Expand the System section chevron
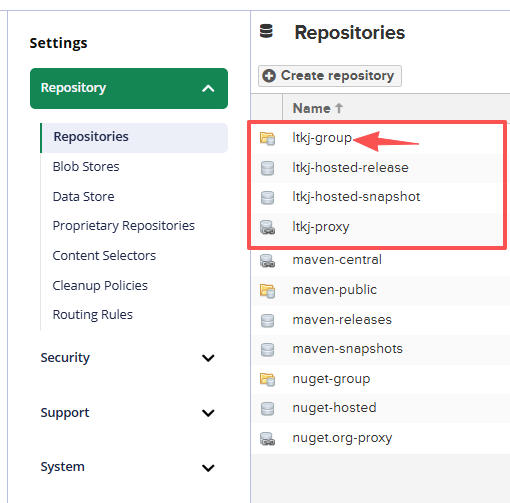The height and width of the screenshot is (503, 510). click(x=208, y=468)
